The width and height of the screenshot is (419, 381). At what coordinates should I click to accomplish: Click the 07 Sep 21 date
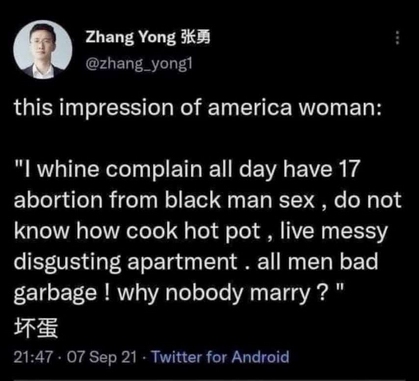click(102, 357)
